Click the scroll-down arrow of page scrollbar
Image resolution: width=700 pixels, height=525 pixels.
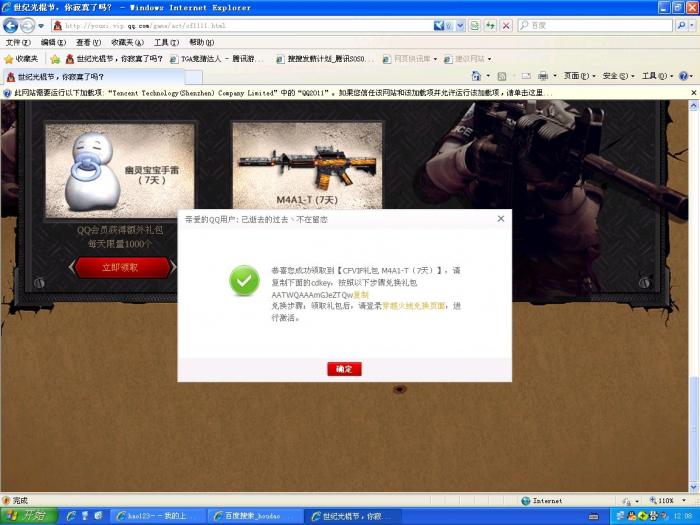pyautogui.click(x=694, y=487)
